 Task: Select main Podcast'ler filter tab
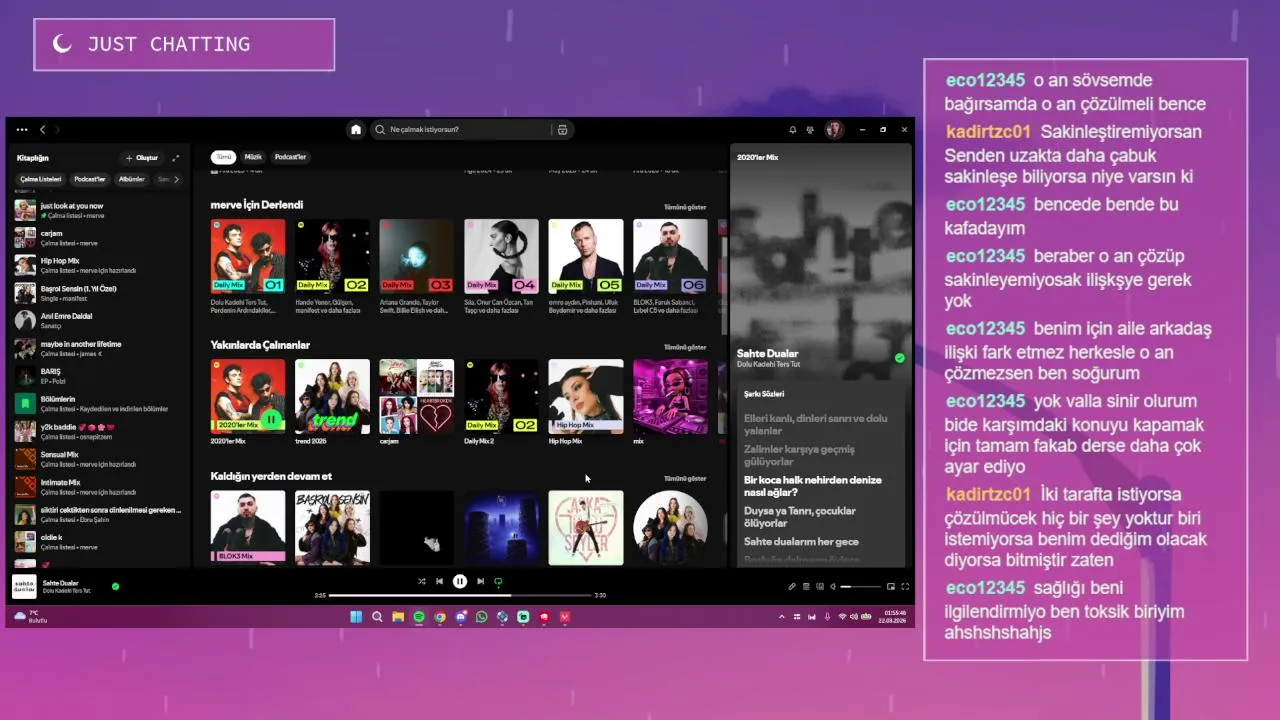tap(290, 157)
